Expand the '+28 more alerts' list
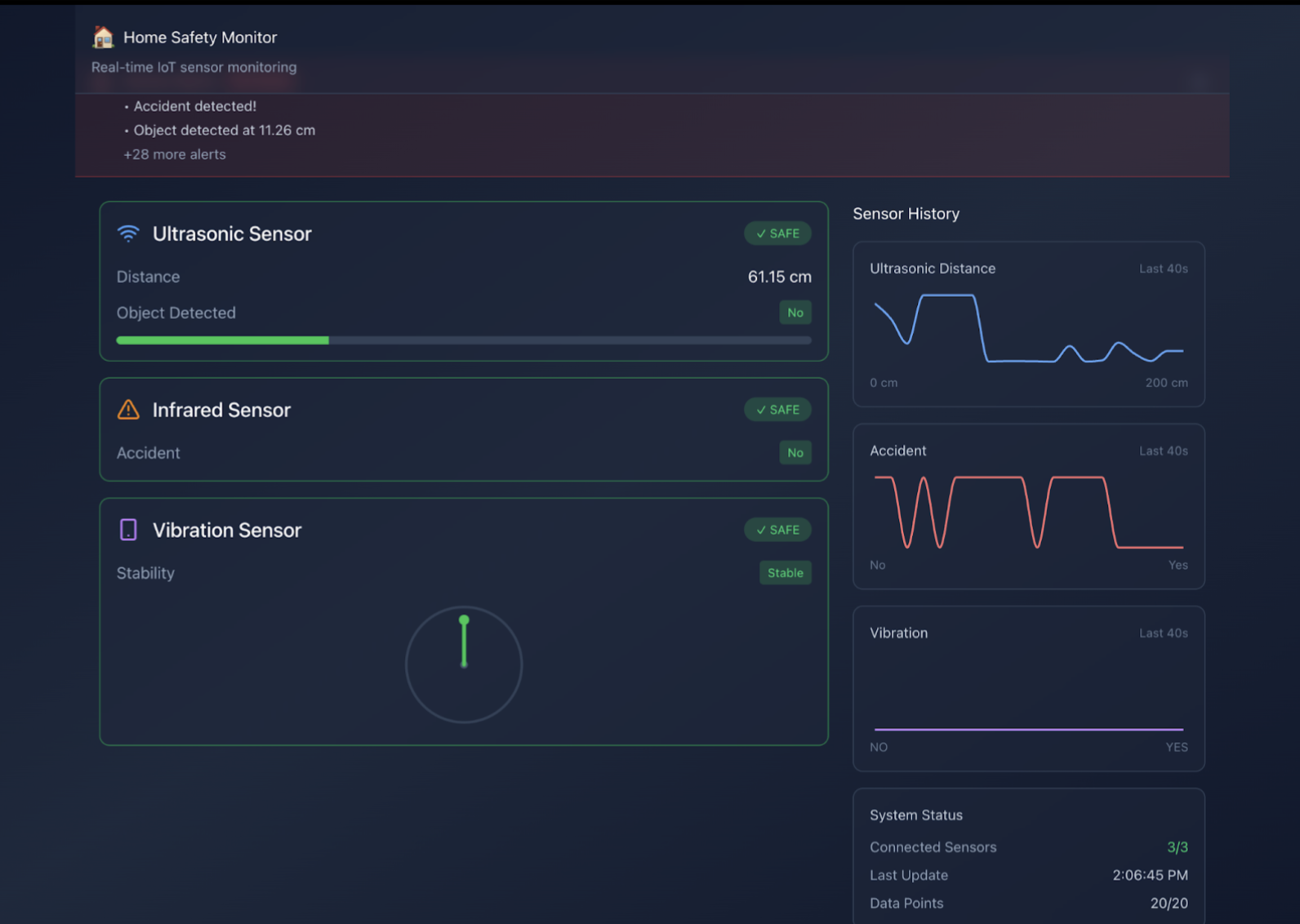Image resolution: width=1300 pixels, height=924 pixels. click(175, 154)
